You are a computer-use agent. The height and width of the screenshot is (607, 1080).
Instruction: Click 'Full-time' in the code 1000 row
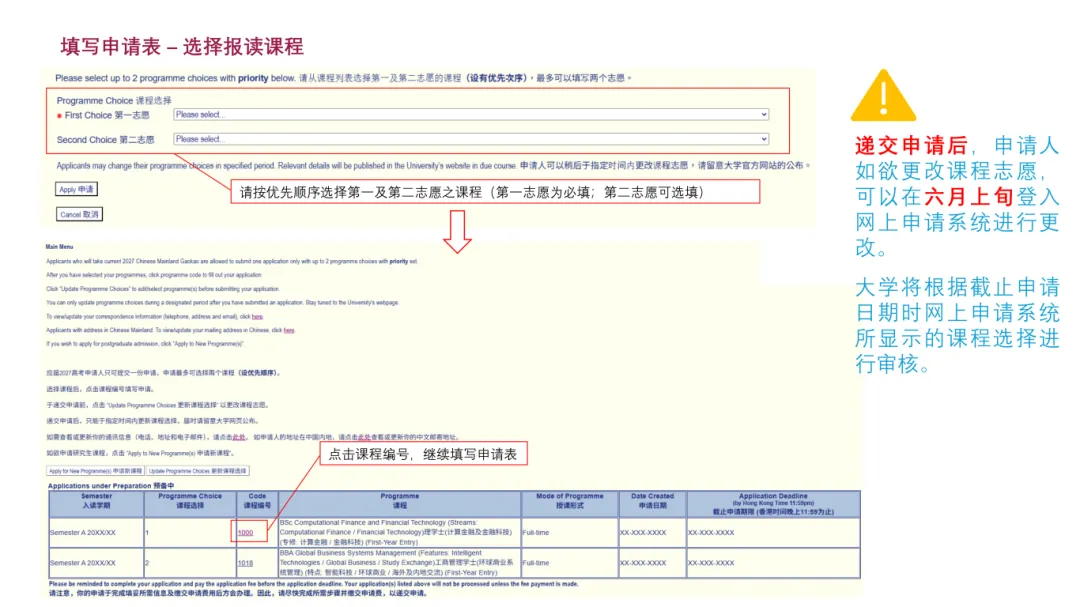coord(536,533)
